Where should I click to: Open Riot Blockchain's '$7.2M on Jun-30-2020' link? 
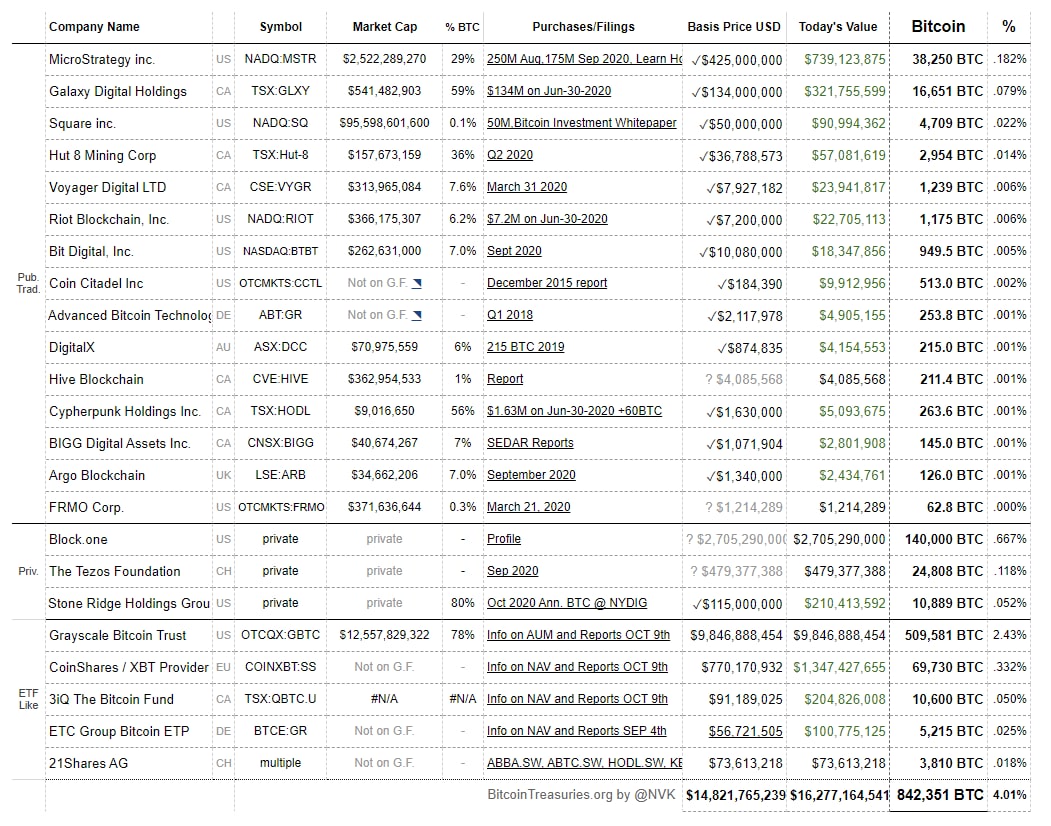pyautogui.click(x=547, y=219)
